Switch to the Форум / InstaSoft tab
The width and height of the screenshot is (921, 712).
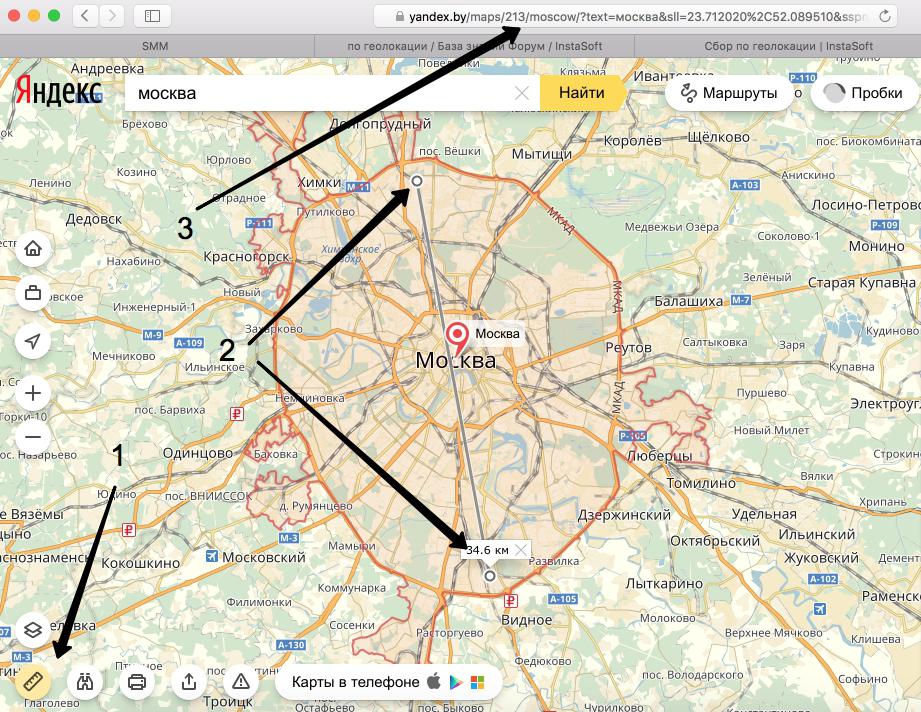click(475, 46)
